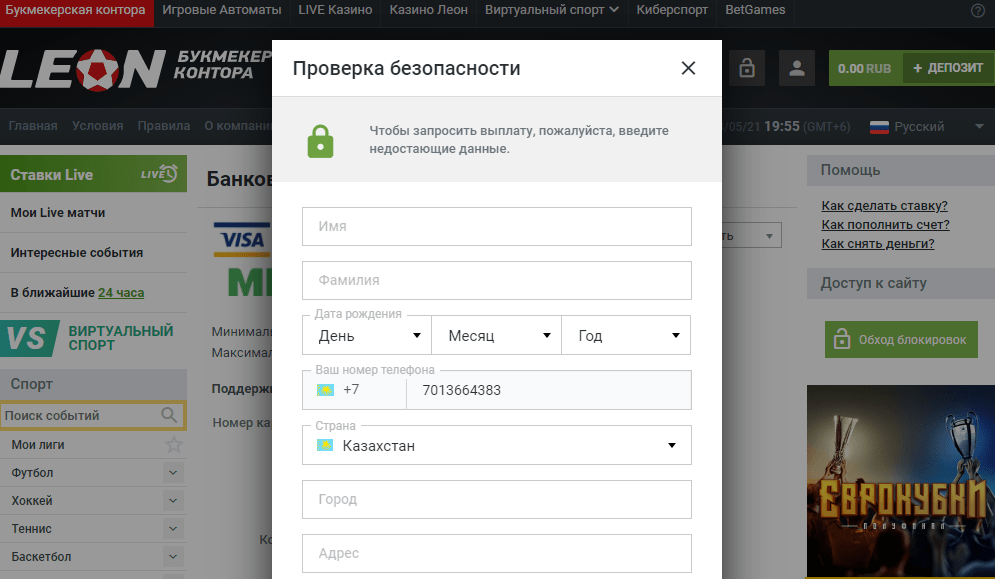This screenshot has width=995, height=579.
Task: Click the padlock icon in the top header
Action: pyautogui.click(x=746, y=68)
